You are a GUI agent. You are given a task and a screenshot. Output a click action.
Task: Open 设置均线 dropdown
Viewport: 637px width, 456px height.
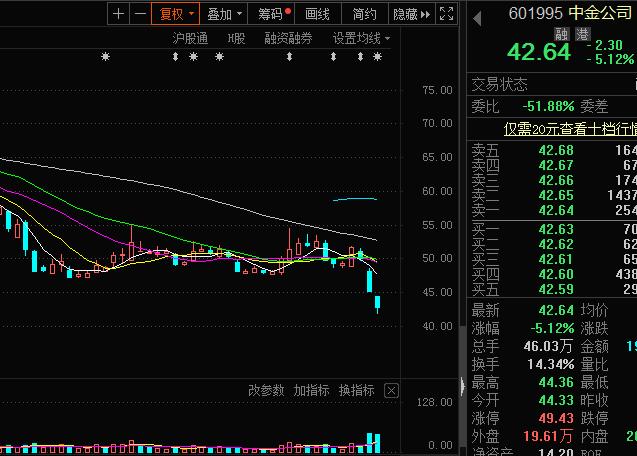click(361, 39)
